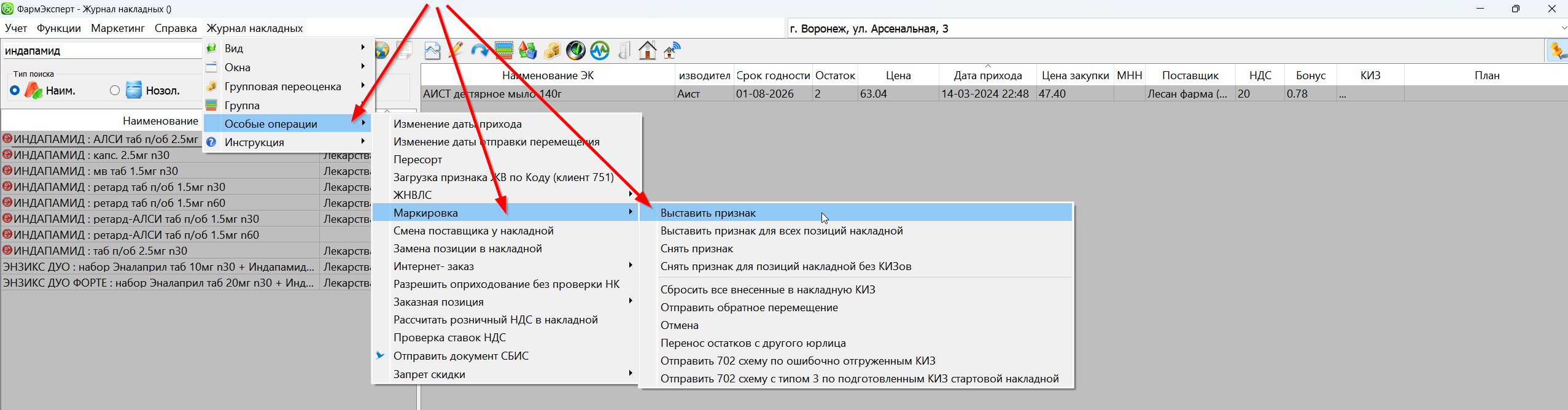This screenshot has height=410, width=1568.
Task: Select the Нозол. search type radio button
Action: coord(115,91)
